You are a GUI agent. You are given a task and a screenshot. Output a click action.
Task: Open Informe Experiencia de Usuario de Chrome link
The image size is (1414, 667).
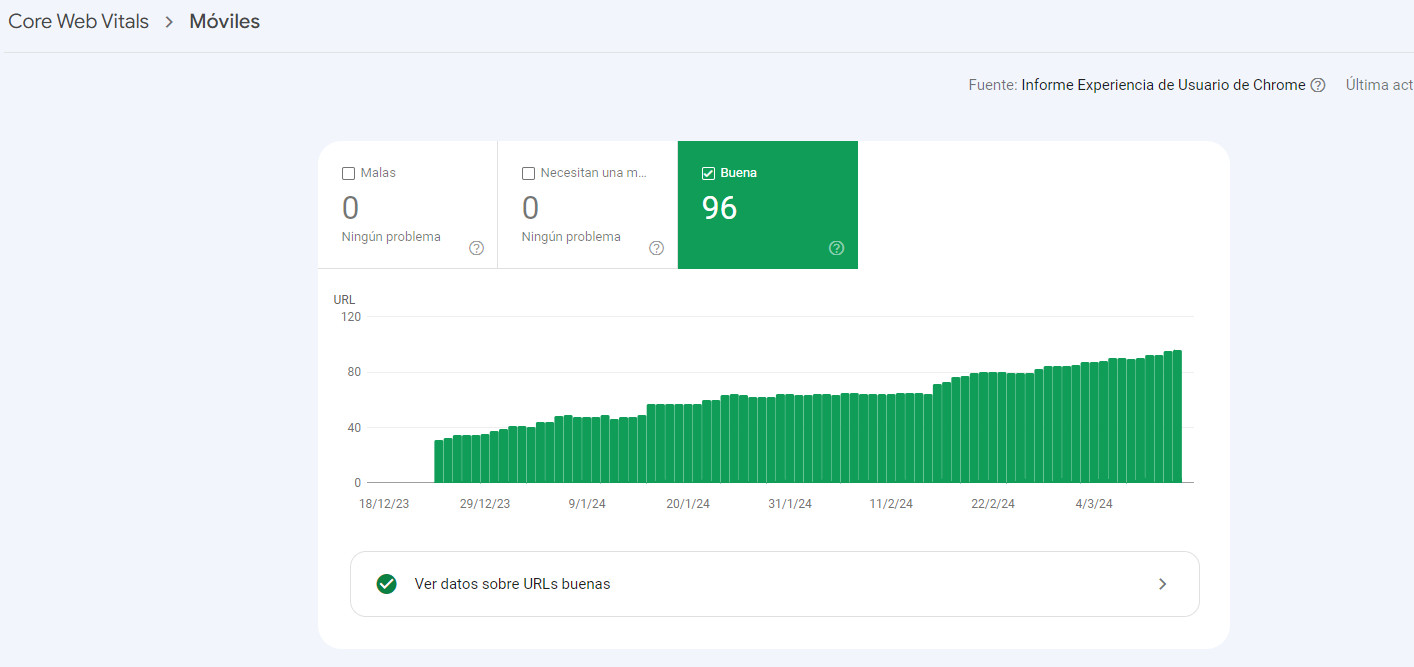pos(1163,85)
